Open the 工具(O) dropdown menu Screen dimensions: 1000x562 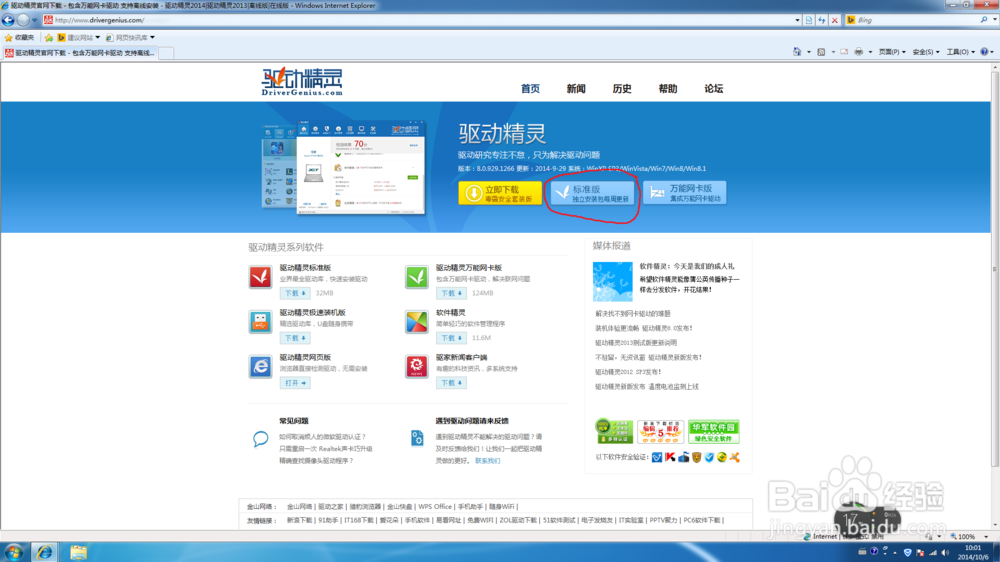click(x=960, y=52)
